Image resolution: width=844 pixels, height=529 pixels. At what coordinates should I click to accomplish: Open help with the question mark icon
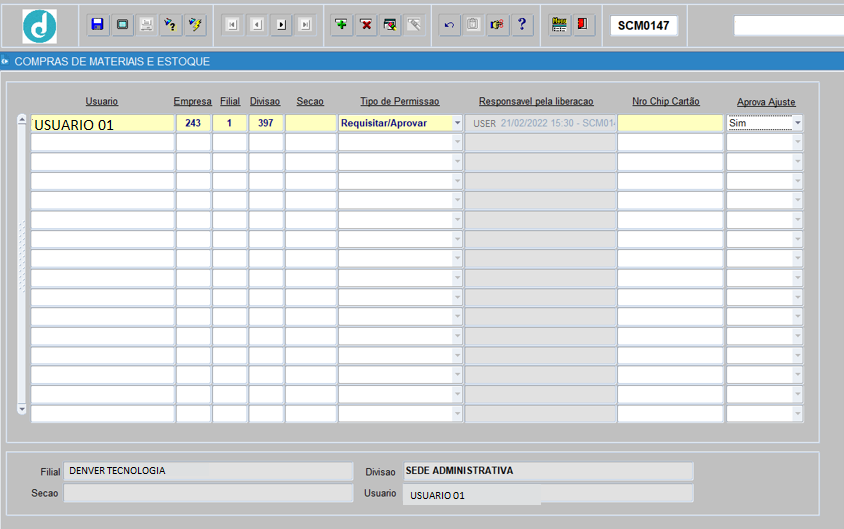point(522,25)
